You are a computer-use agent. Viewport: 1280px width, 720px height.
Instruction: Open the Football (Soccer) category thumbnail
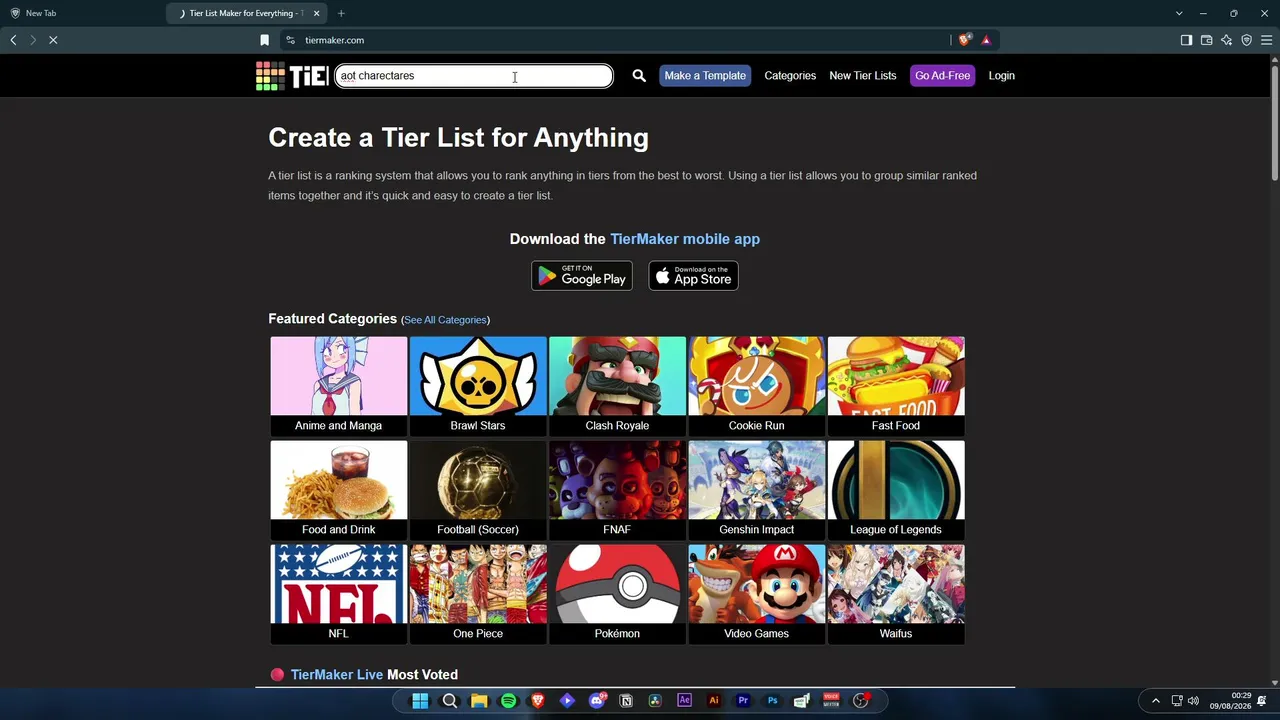(478, 490)
